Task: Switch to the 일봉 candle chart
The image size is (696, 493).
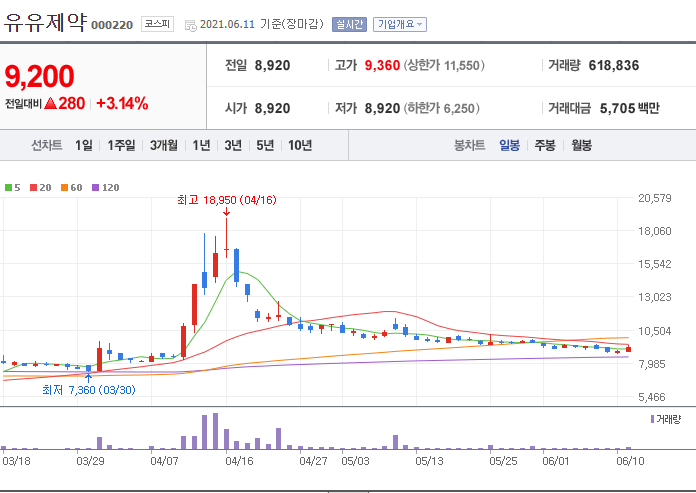Action: (509, 145)
